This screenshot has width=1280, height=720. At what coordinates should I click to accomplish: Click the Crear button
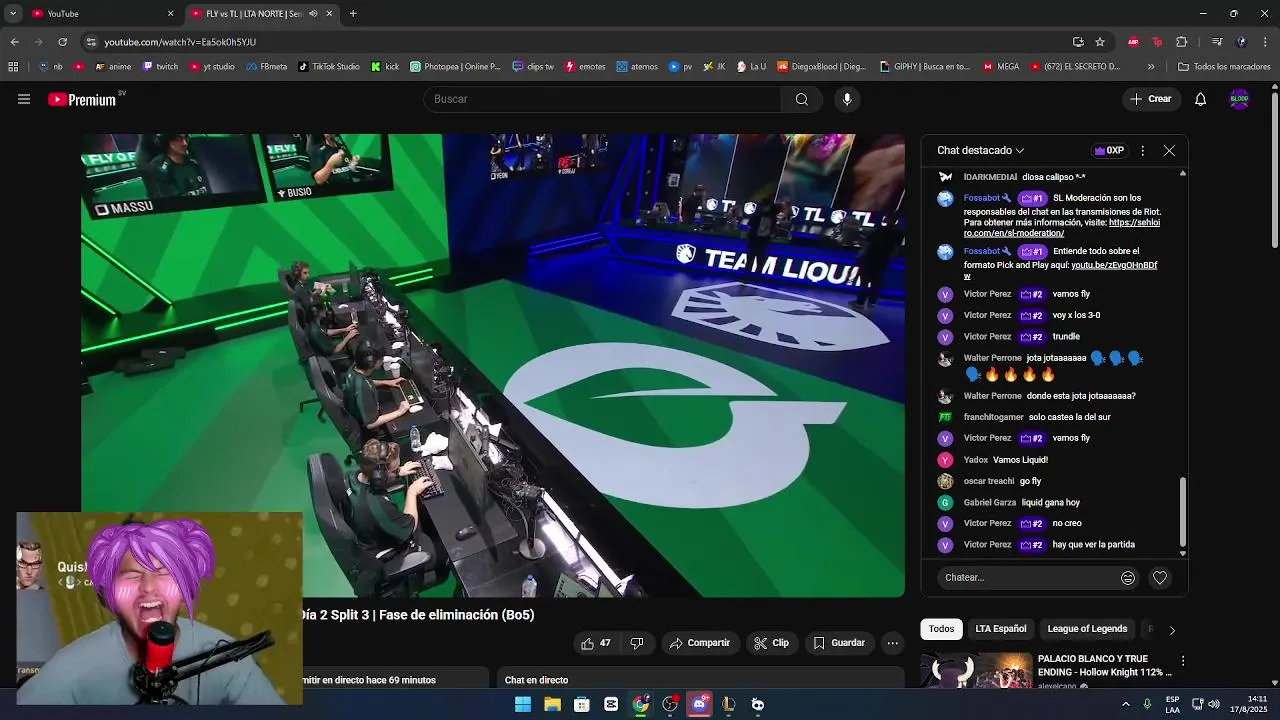coord(1150,99)
